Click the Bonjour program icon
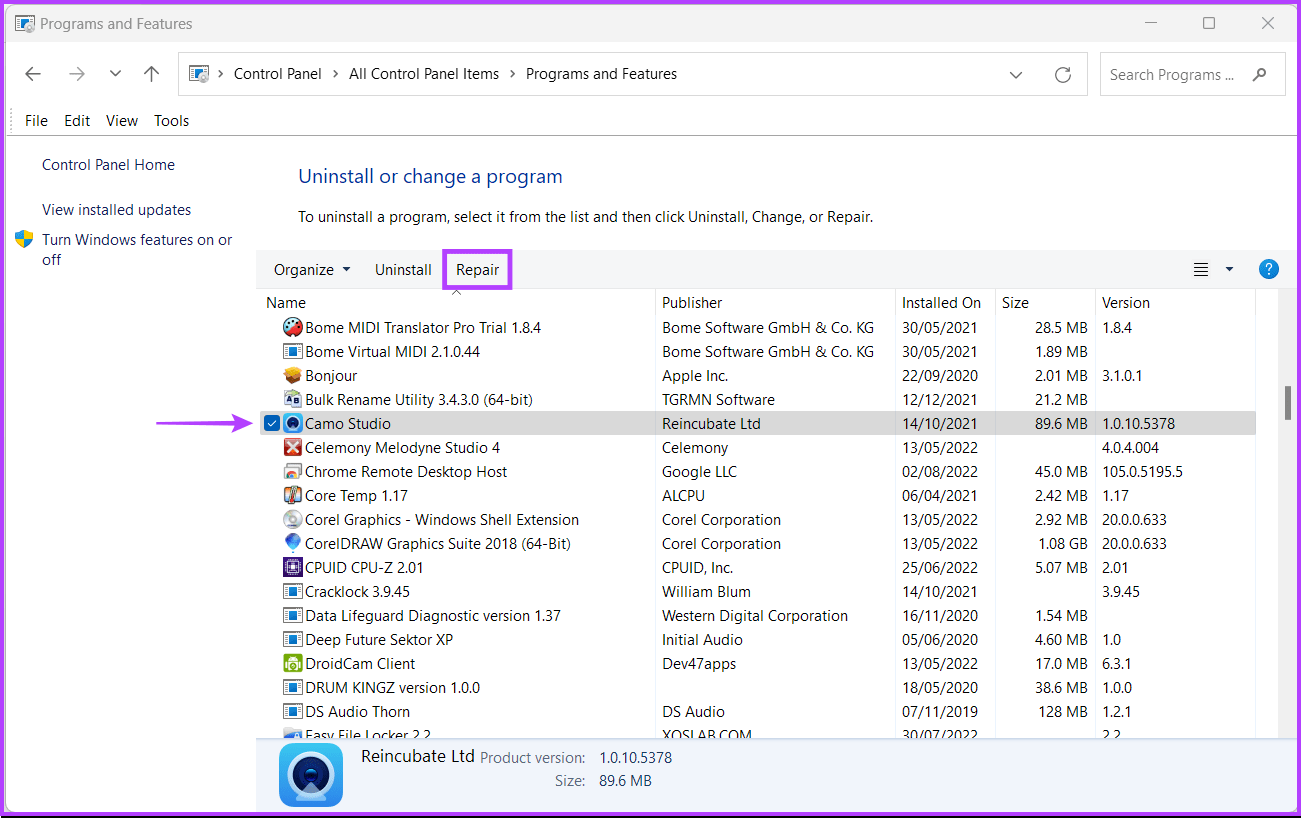 [292, 375]
